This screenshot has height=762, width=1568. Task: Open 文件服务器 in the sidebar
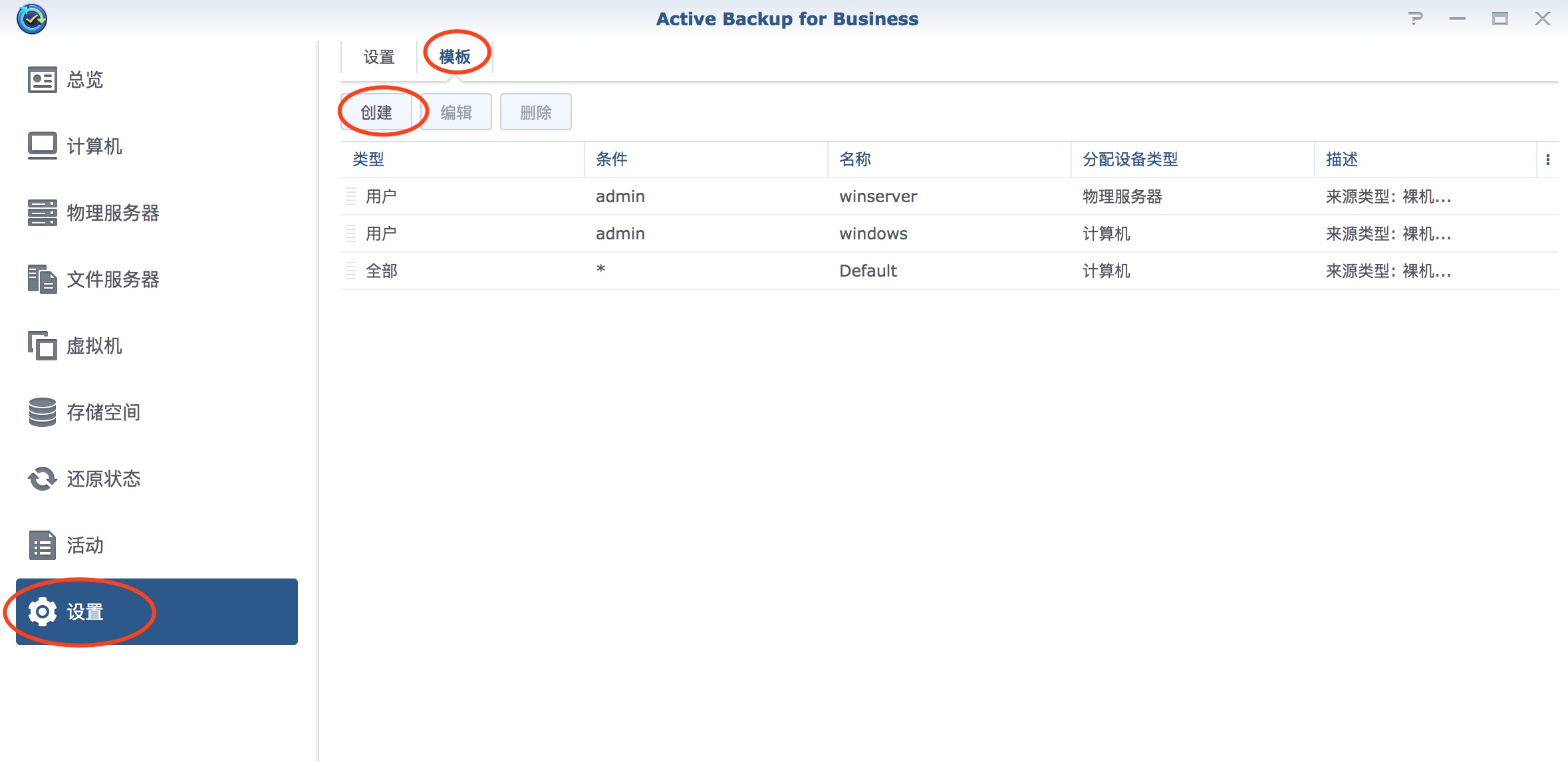[157, 279]
